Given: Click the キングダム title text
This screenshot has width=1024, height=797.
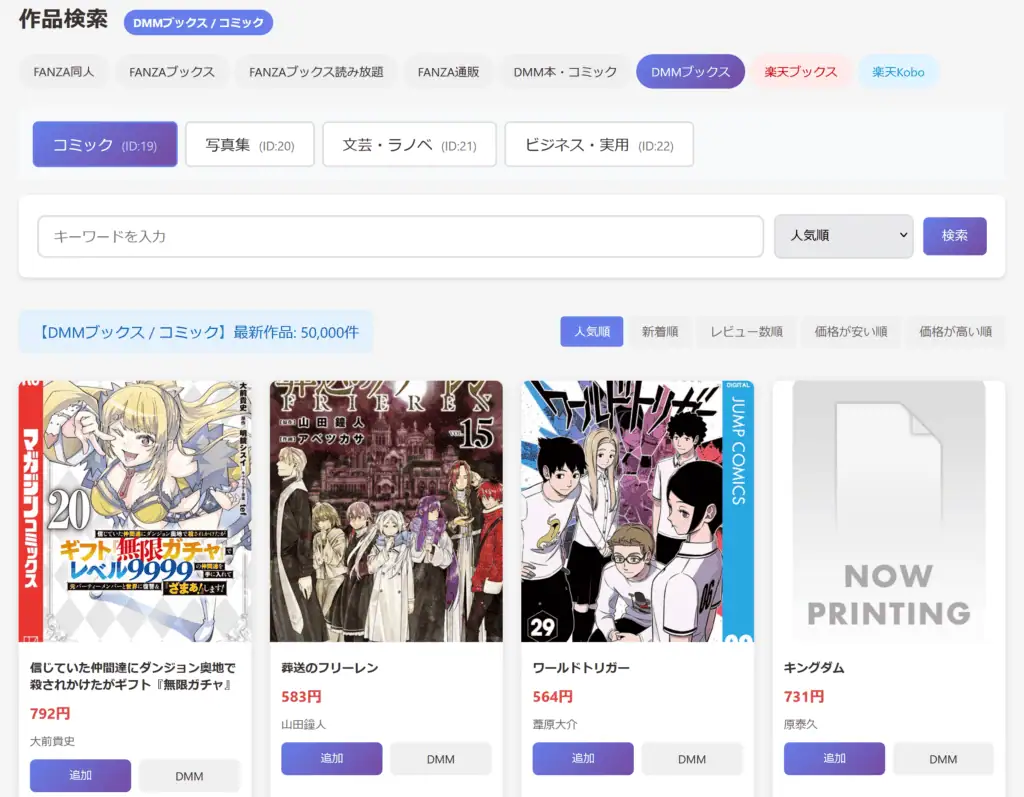Looking at the screenshot, I should click(x=814, y=668).
